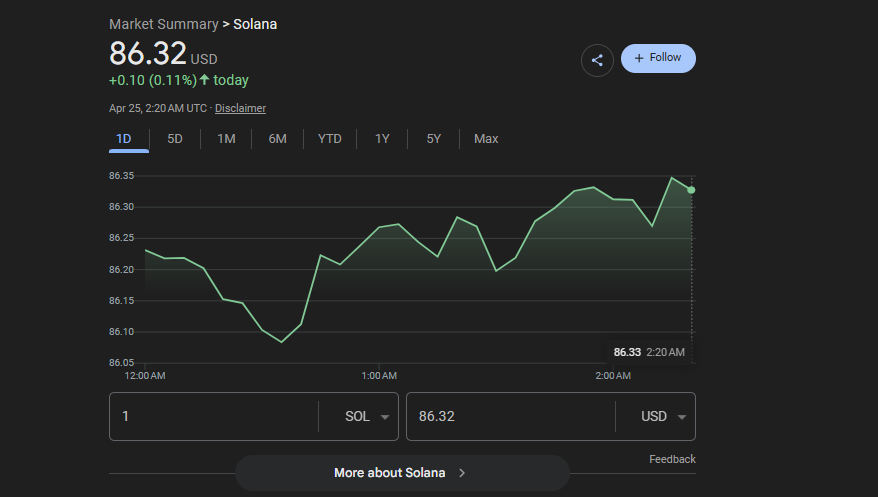Select the 1D time range tab
Image resolution: width=878 pixels, height=497 pixels.
coord(124,139)
